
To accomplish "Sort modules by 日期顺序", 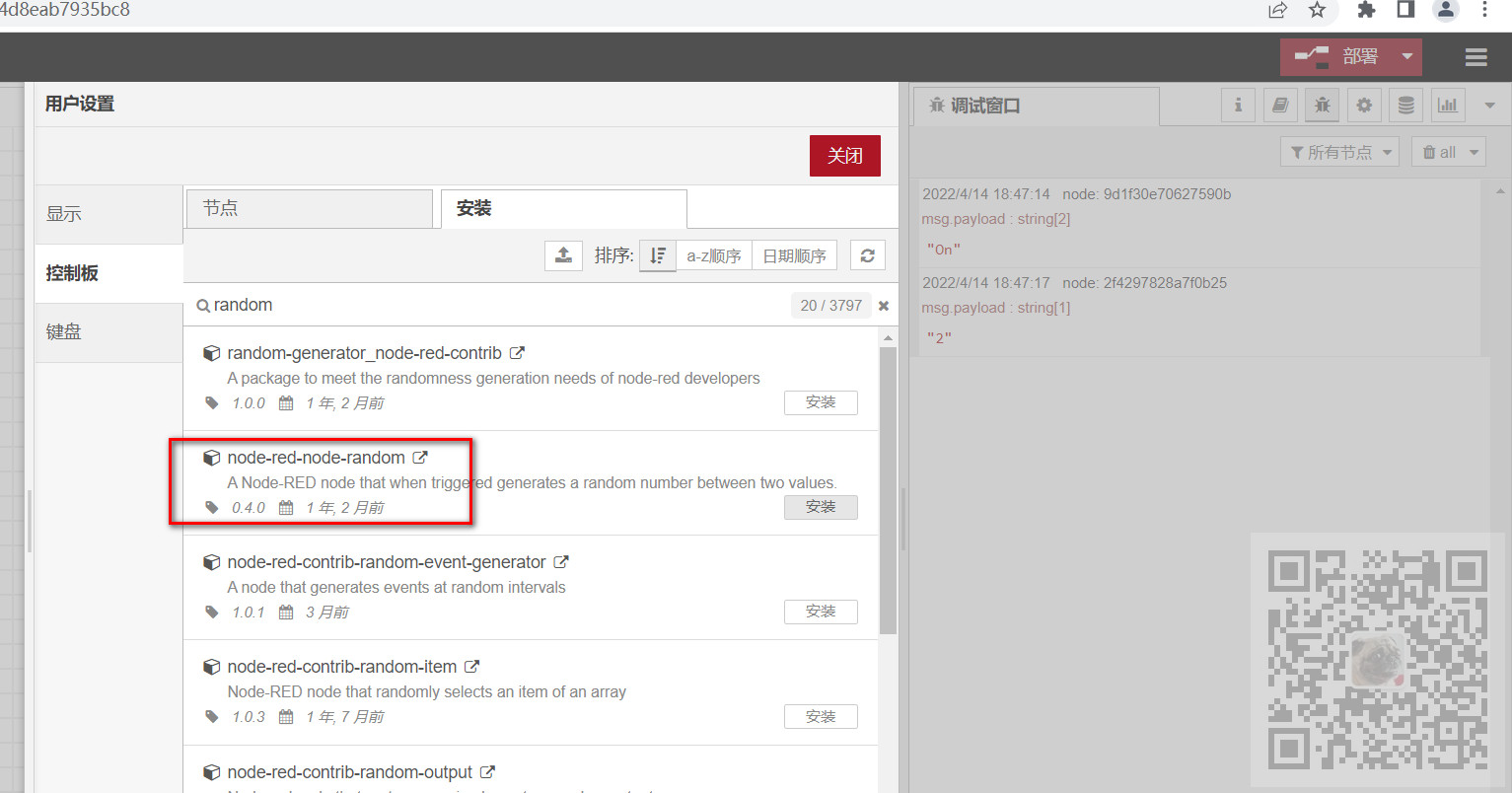I will coord(794,255).
